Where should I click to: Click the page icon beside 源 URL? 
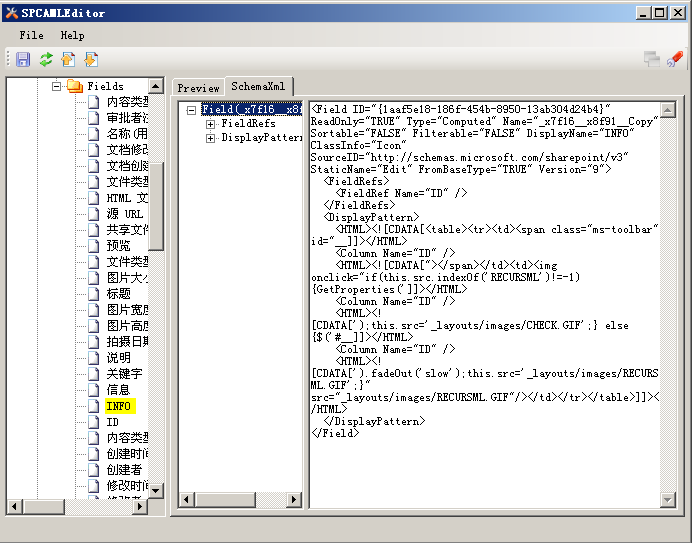coord(93,214)
